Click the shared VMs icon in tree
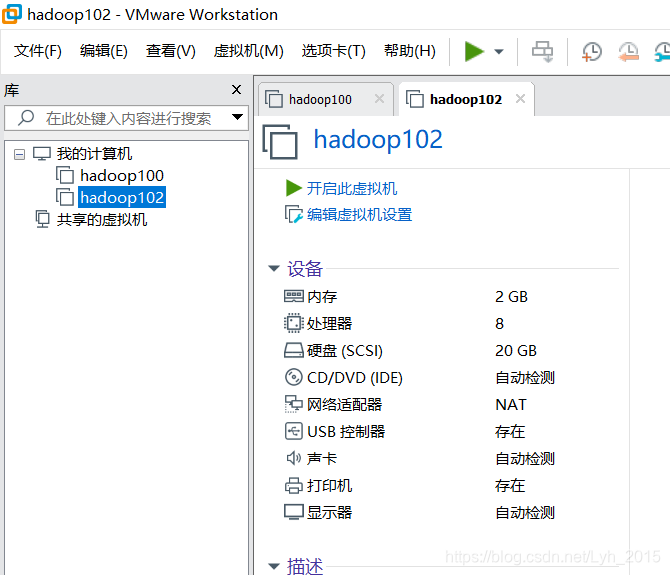This screenshot has height=575, width=670. point(42,219)
